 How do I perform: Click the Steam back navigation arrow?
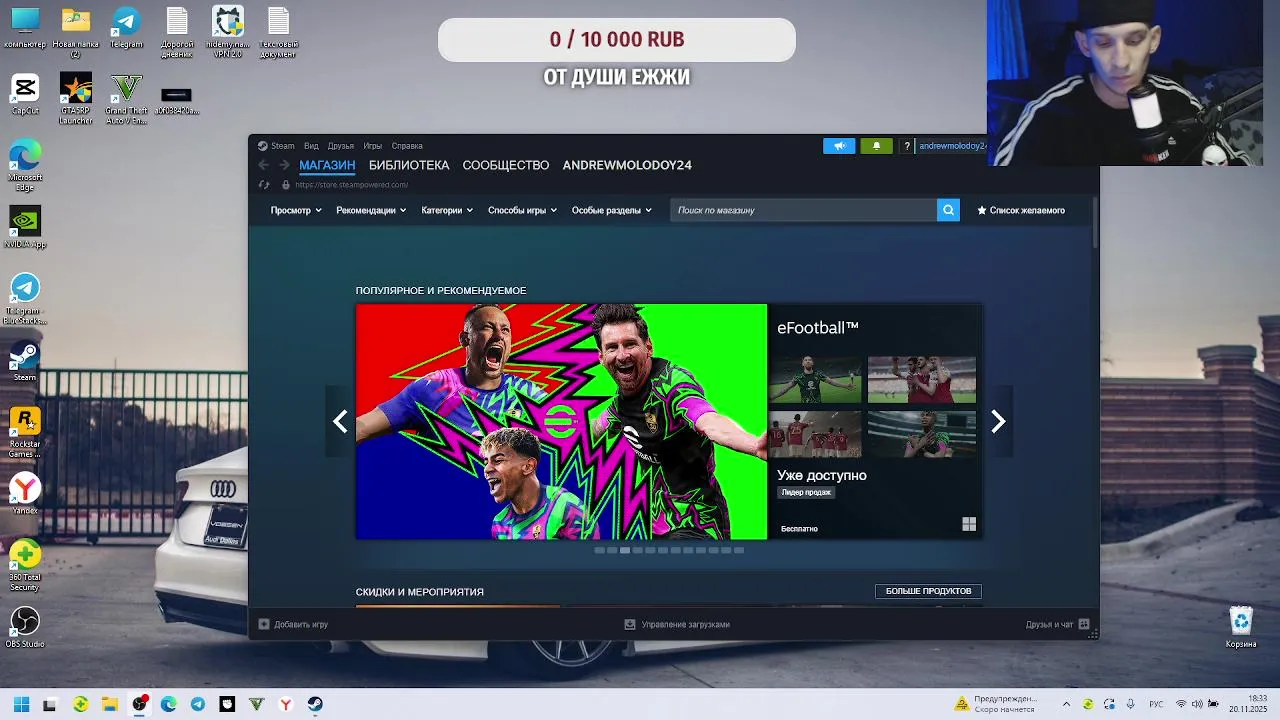pos(264,165)
